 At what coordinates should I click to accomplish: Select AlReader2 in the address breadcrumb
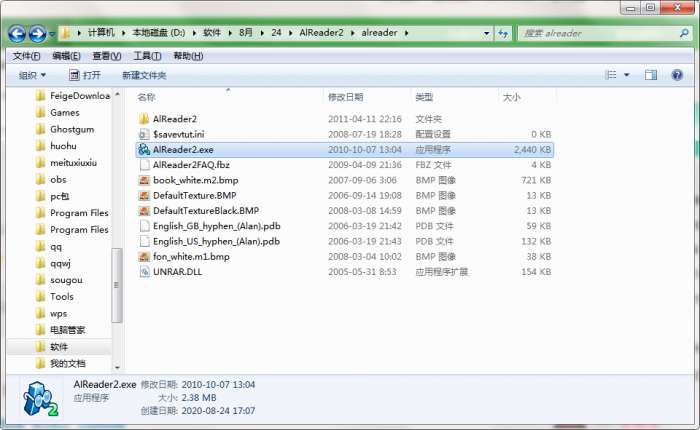321,33
